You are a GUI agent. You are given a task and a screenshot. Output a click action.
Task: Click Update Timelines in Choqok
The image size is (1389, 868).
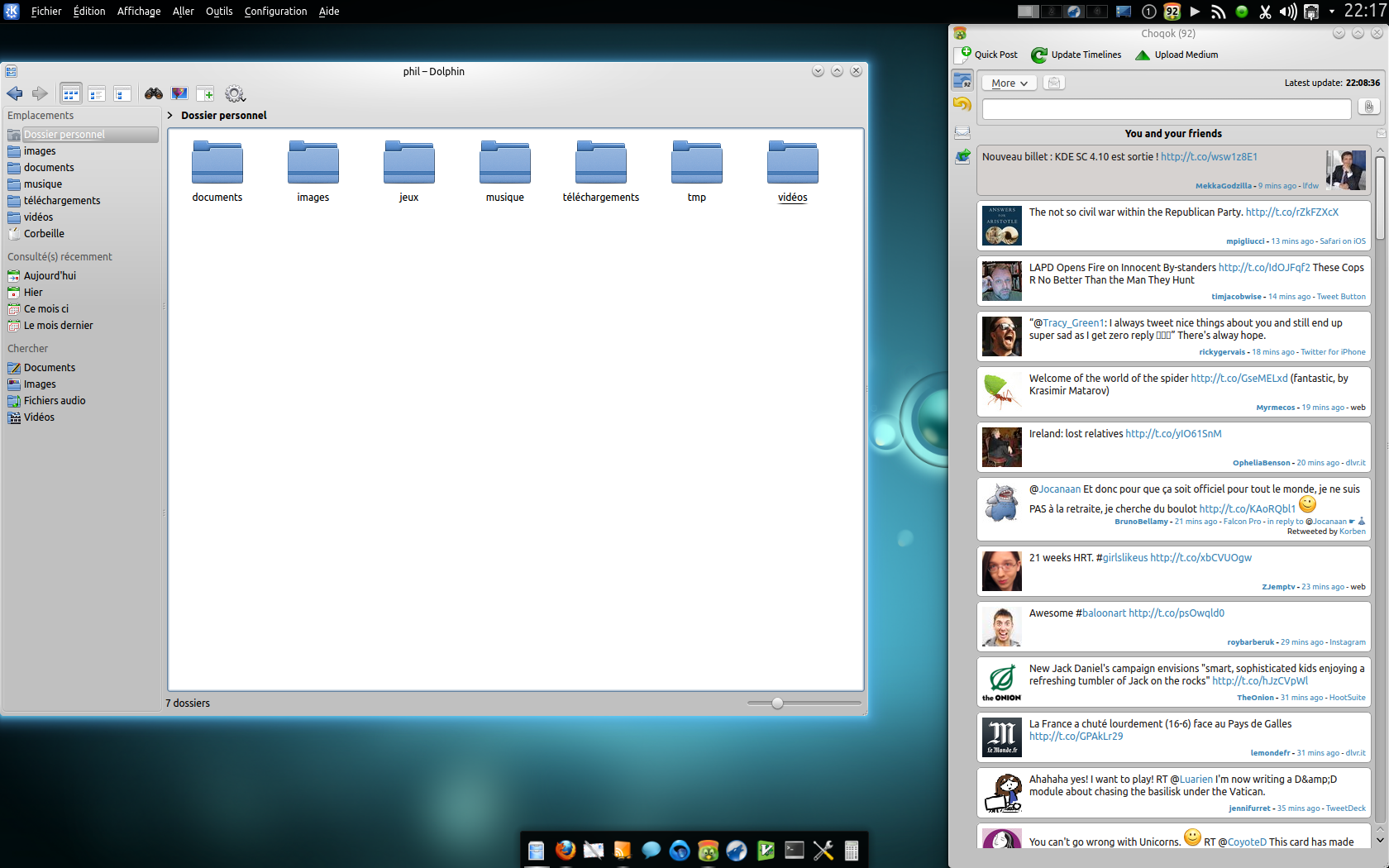coord(1076,55)
